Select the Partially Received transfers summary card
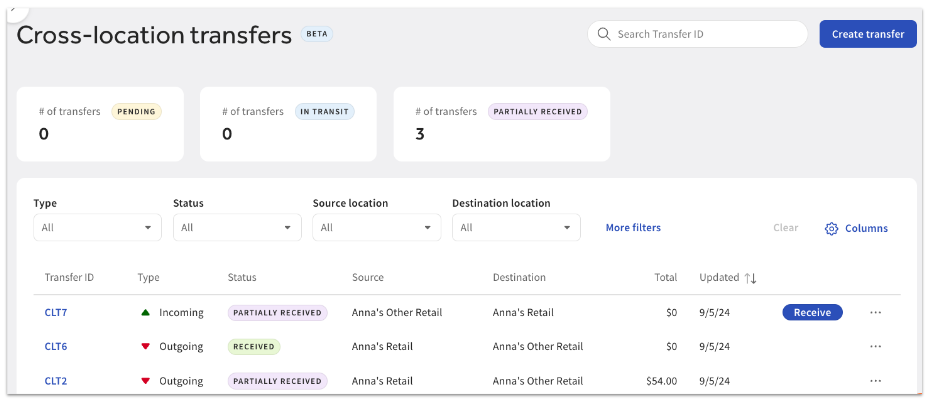932x402 pixels. [x=501, y=124]
